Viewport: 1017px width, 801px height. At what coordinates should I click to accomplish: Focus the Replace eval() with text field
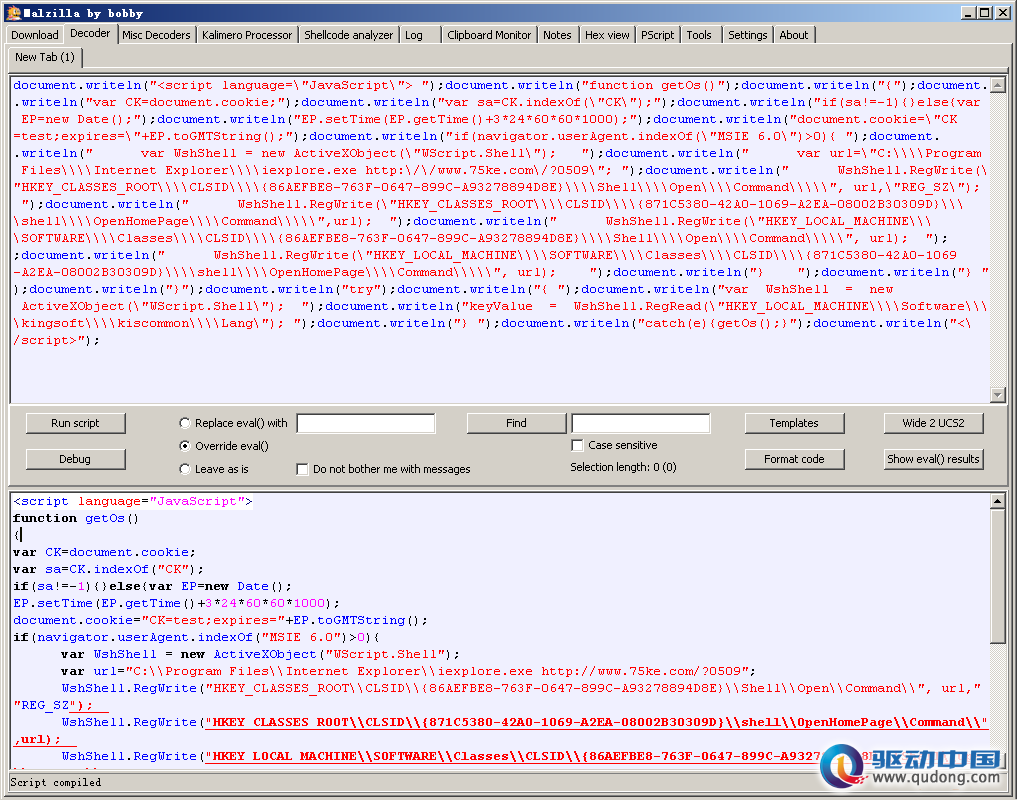pos(366,424)
